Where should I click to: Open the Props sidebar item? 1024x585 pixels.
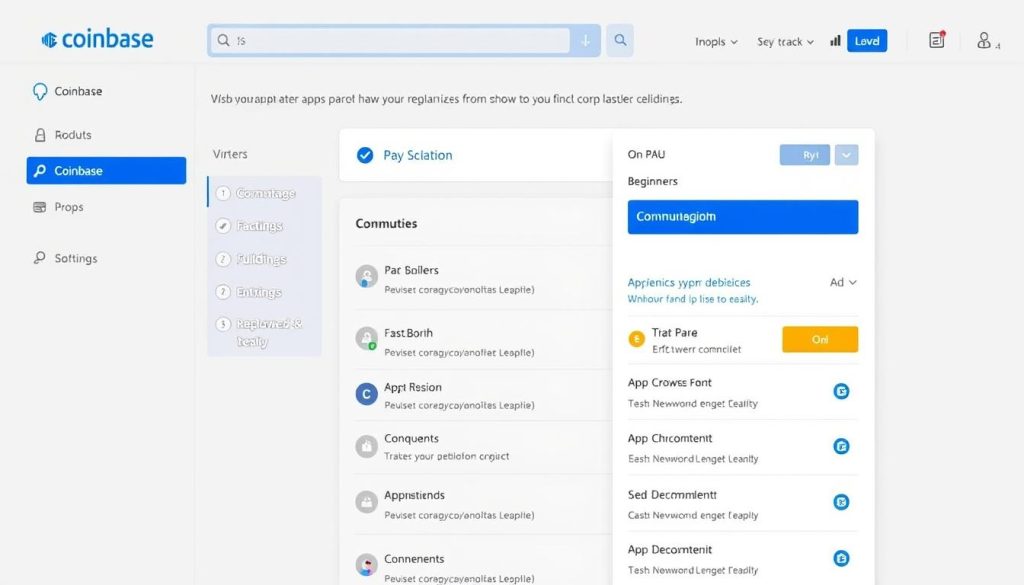point(59,207)
